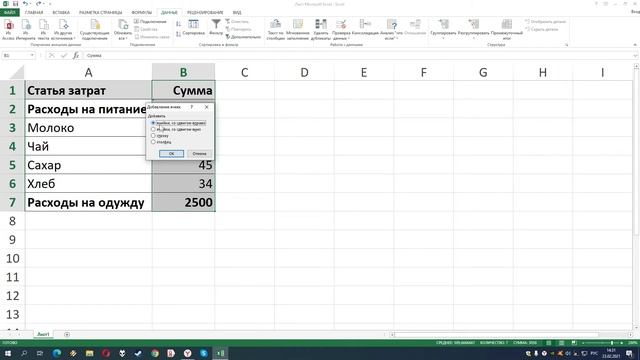Open Connections (Подключения) in the ribbon
The image size is (640, 360).
coord(150,22)
